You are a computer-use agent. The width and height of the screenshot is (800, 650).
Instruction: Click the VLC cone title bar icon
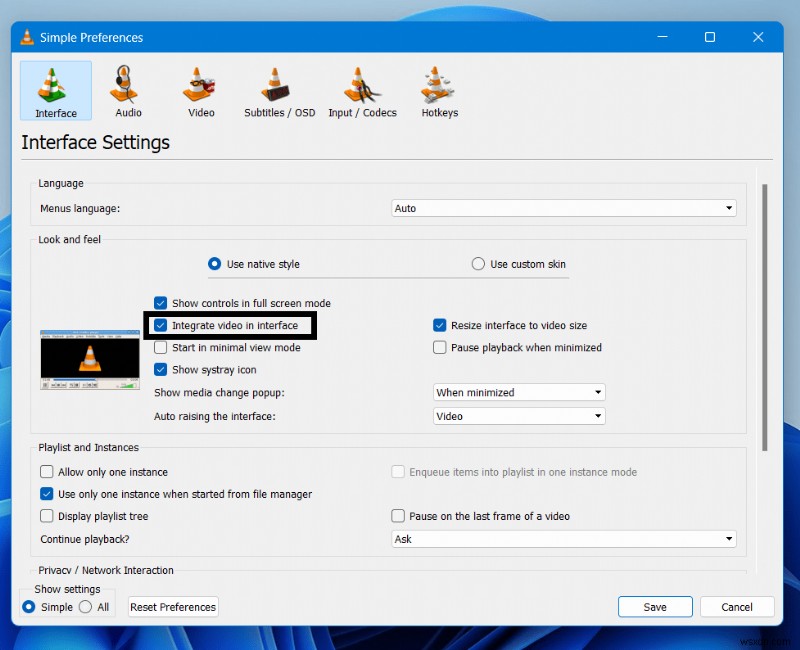coord(25,37)
